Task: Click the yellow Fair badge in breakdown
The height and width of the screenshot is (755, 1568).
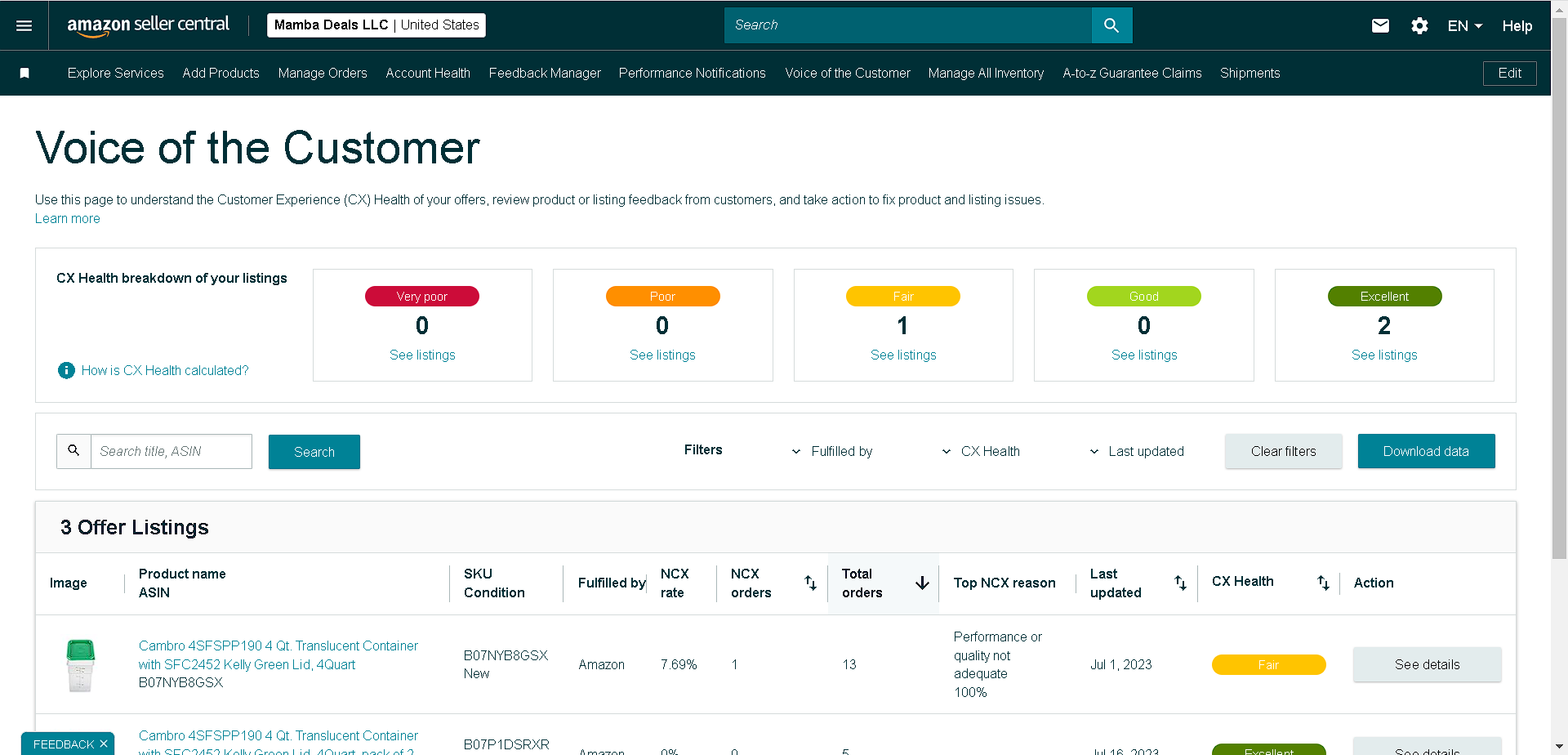Action: [903, 296]
